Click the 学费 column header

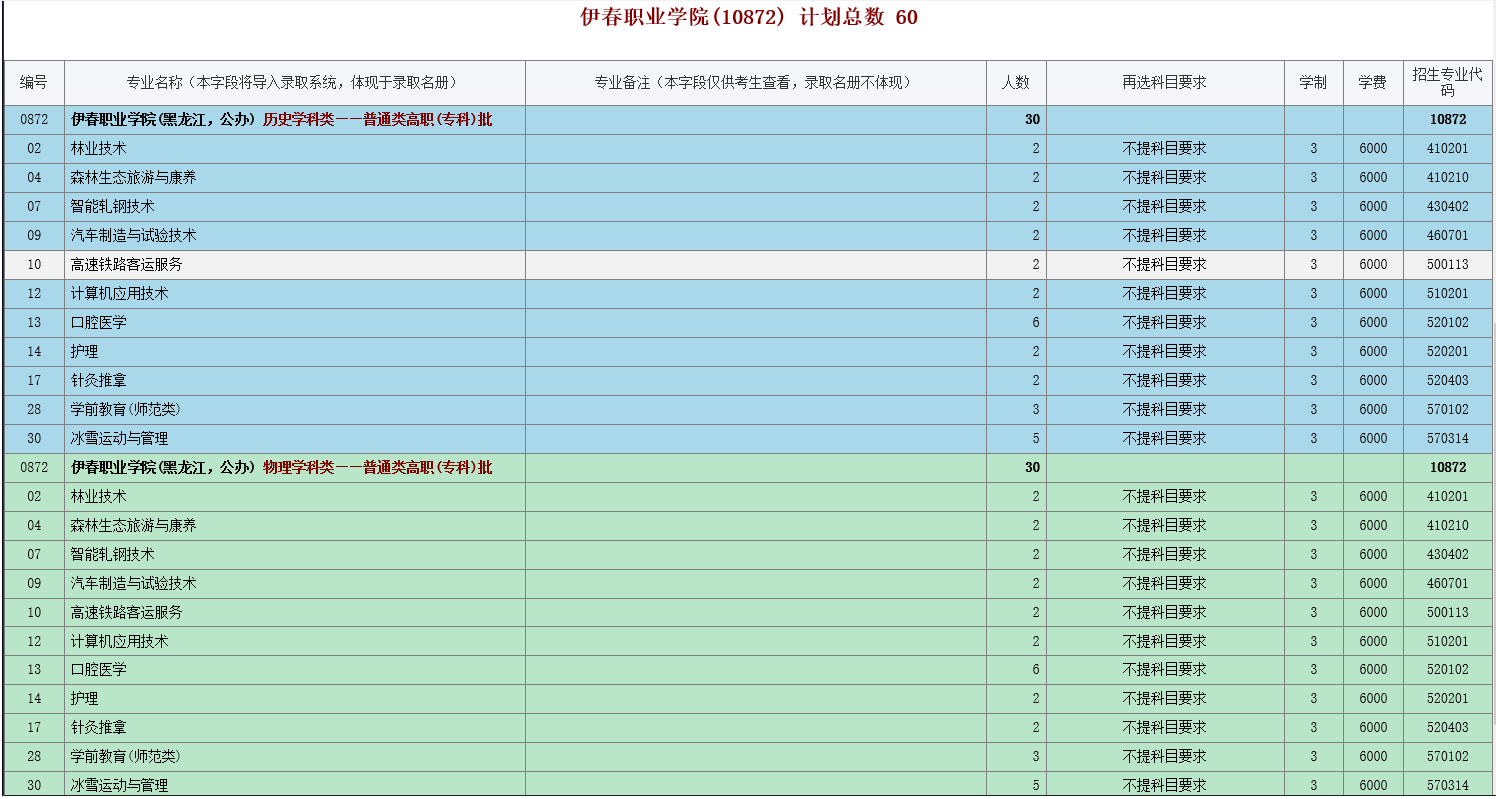[1372, 83]
